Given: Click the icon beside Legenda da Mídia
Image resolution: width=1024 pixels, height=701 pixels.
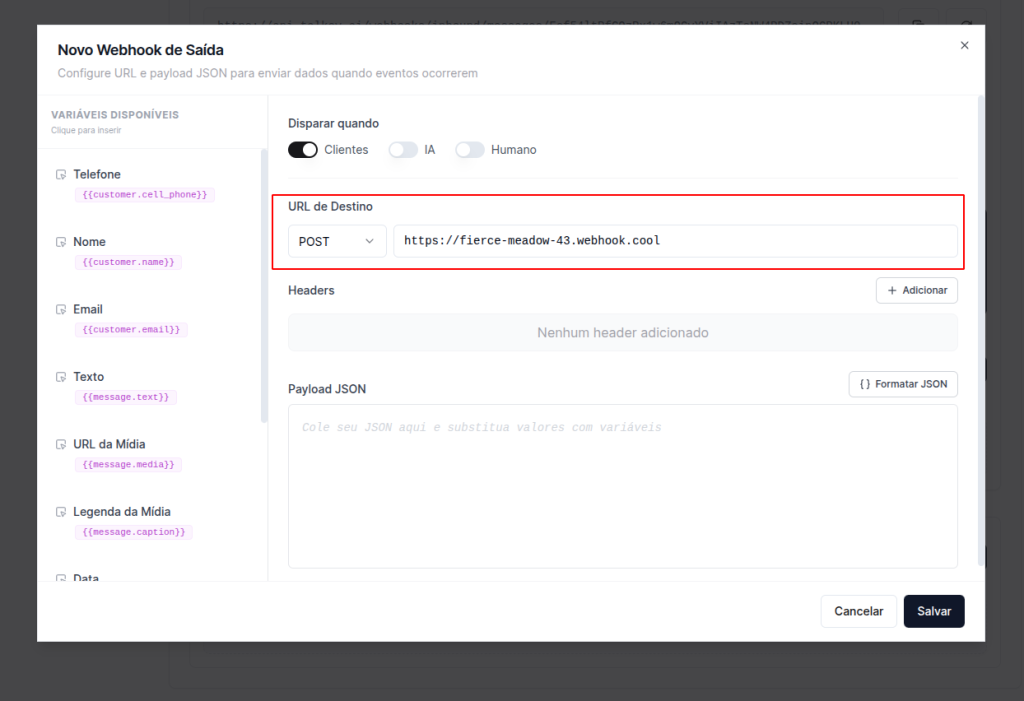Looking at the screenshot, I should click(61, 512).
